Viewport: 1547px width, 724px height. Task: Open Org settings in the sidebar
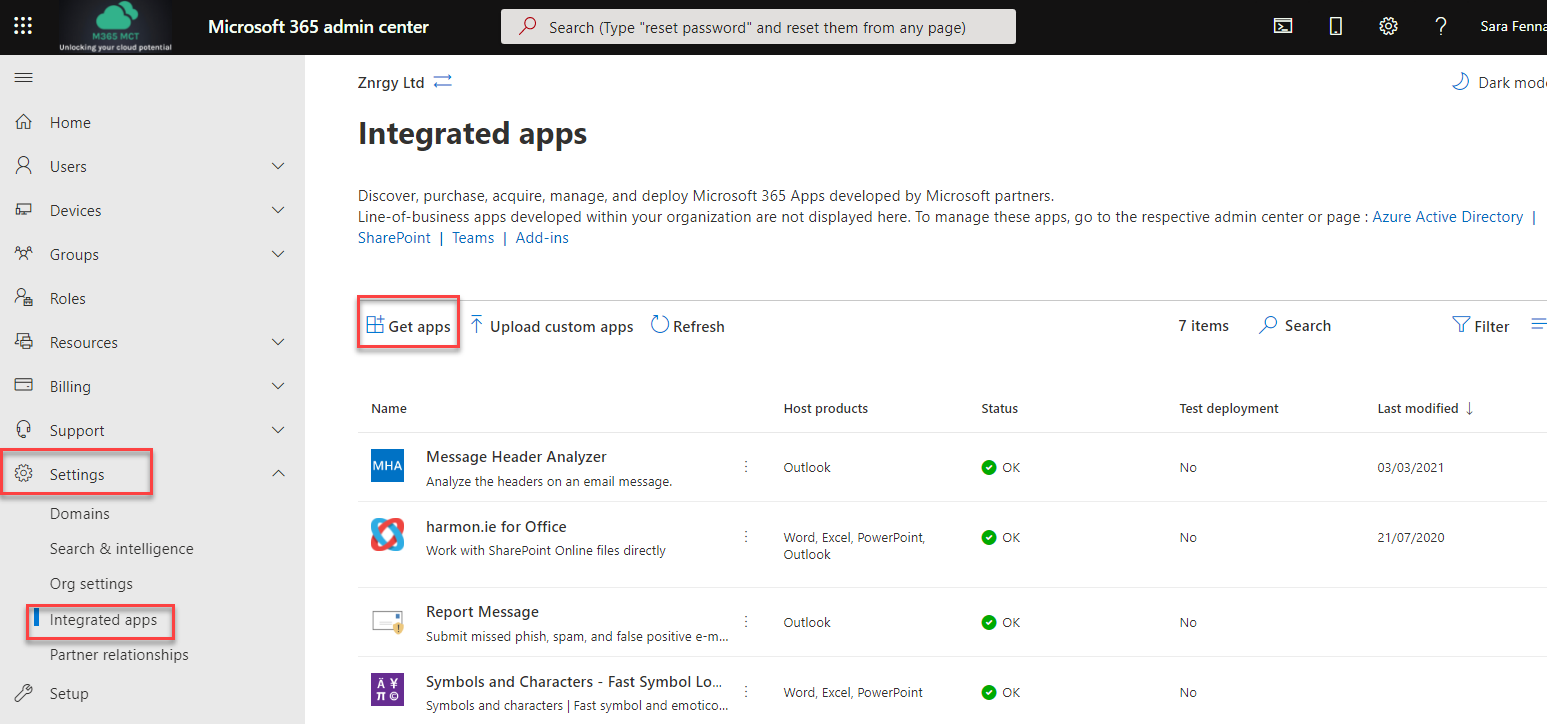pyautogui.click(x=91, y=584)
